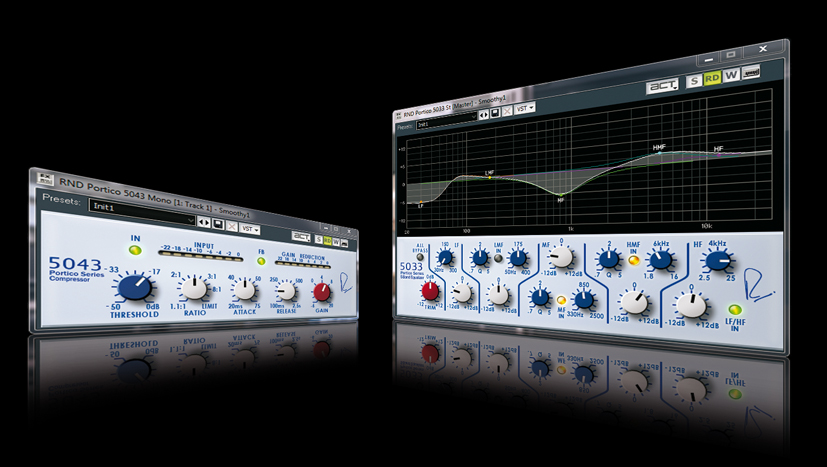Open the ACT menu in the 5033 window
Image resolution: width=827 pixels, height=467 pixels.
click(662, 85)
